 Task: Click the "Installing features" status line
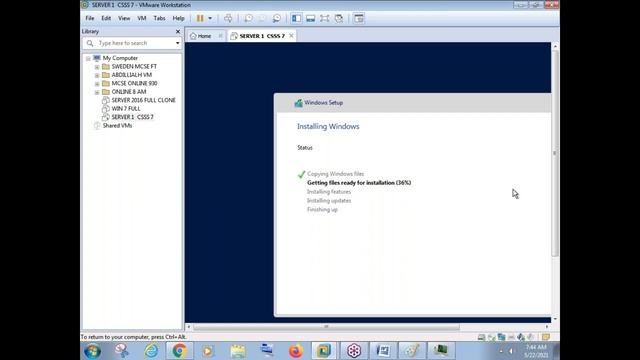coord(329,192)
